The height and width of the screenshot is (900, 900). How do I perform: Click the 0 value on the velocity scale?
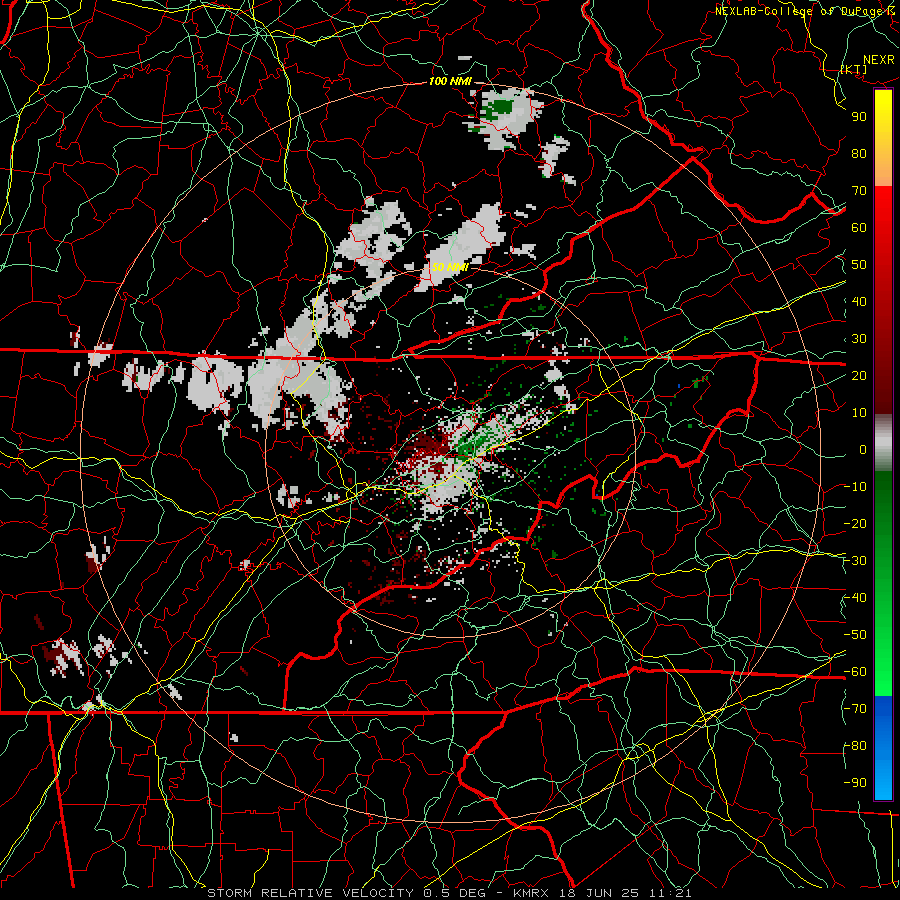click(x=863, y=450)
